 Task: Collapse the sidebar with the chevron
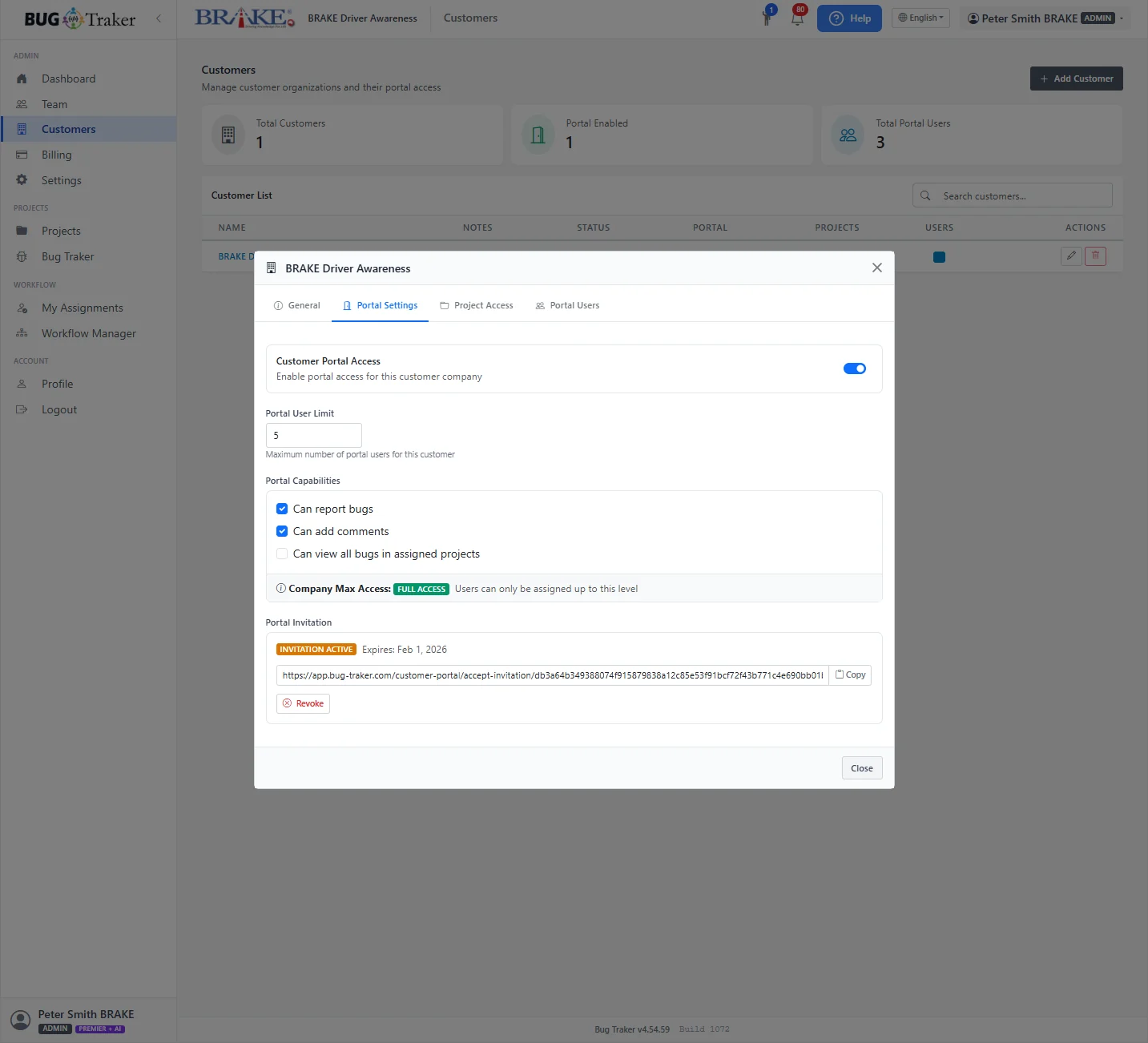(x=159, y=18)
